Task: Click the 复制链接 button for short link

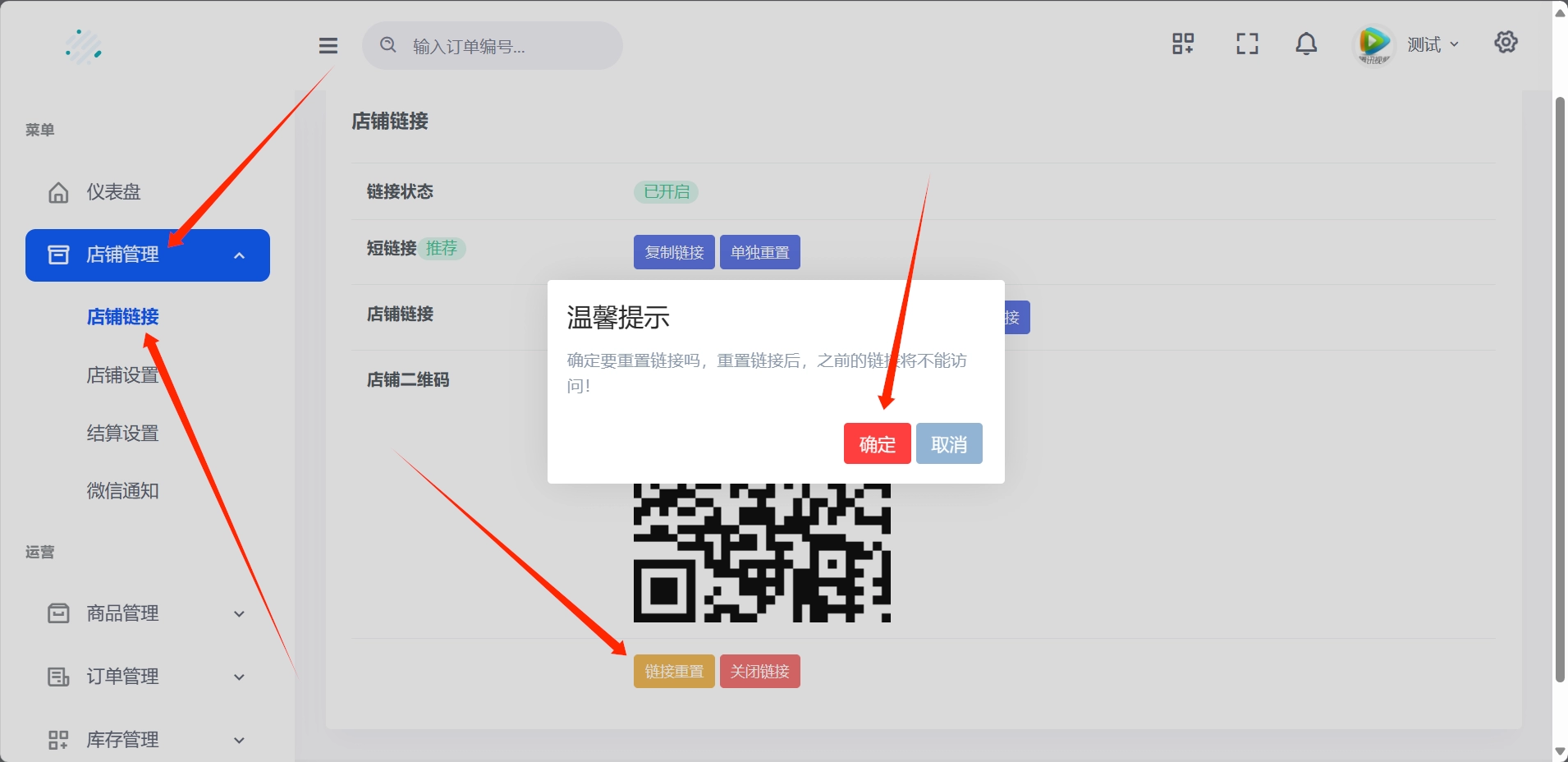Action: pos(674,252)
